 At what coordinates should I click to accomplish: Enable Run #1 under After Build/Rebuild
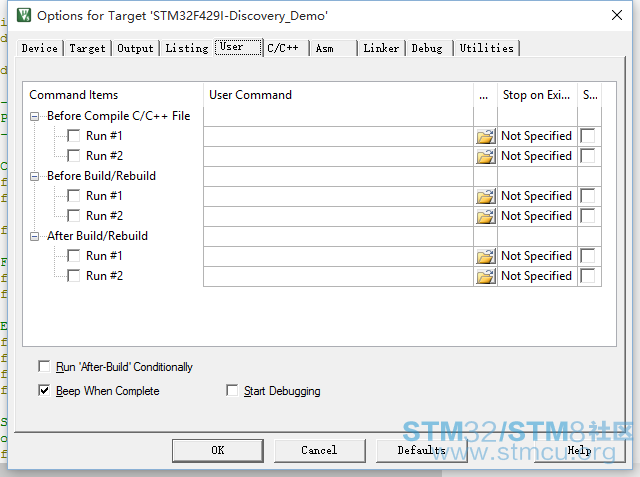[x=74, y=256]
